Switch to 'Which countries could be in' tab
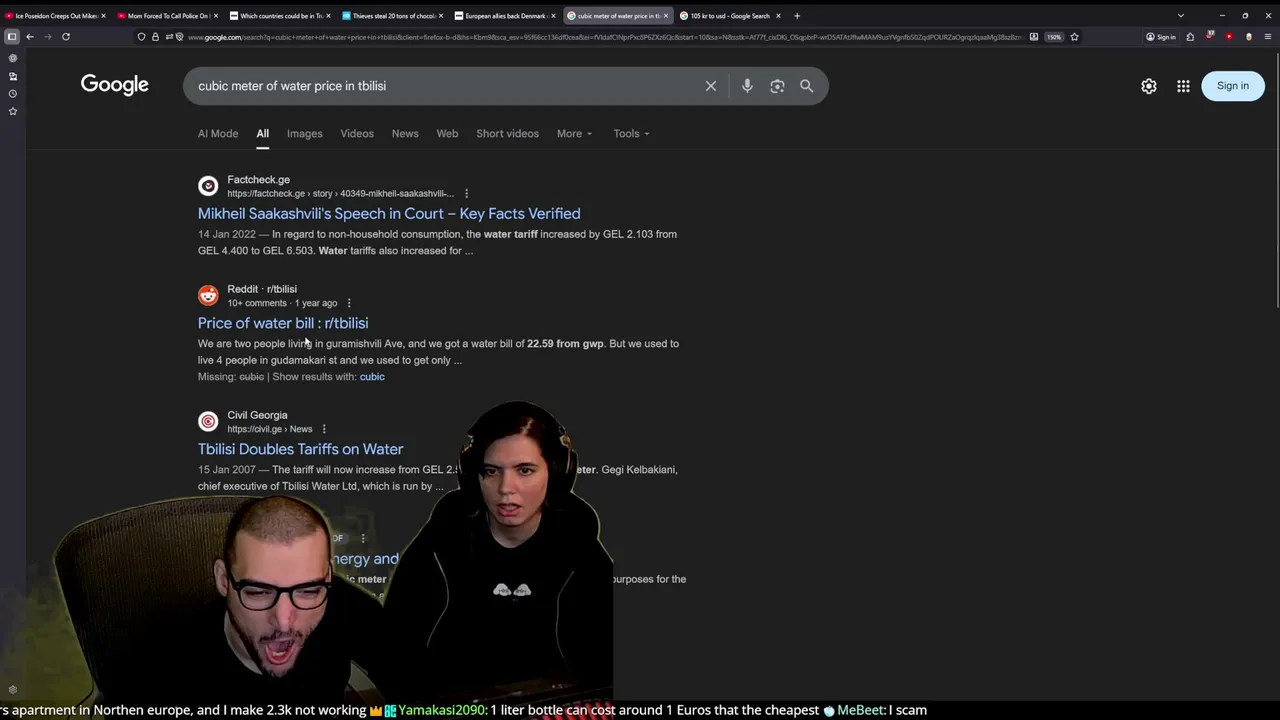 [x=279, y=16]
